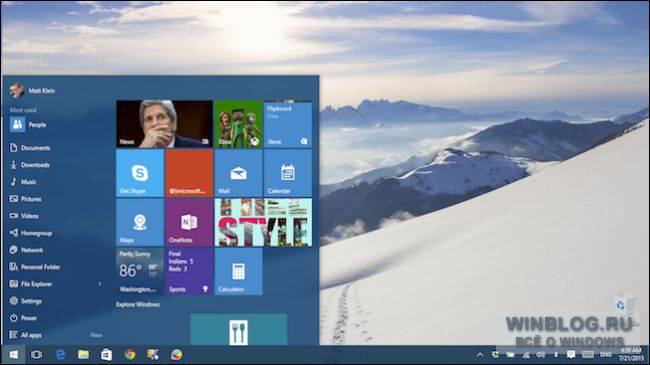Open the Xbox tile
Viewport: 650px width, 365px height.
pyautogui.click(x=238, y=124)
